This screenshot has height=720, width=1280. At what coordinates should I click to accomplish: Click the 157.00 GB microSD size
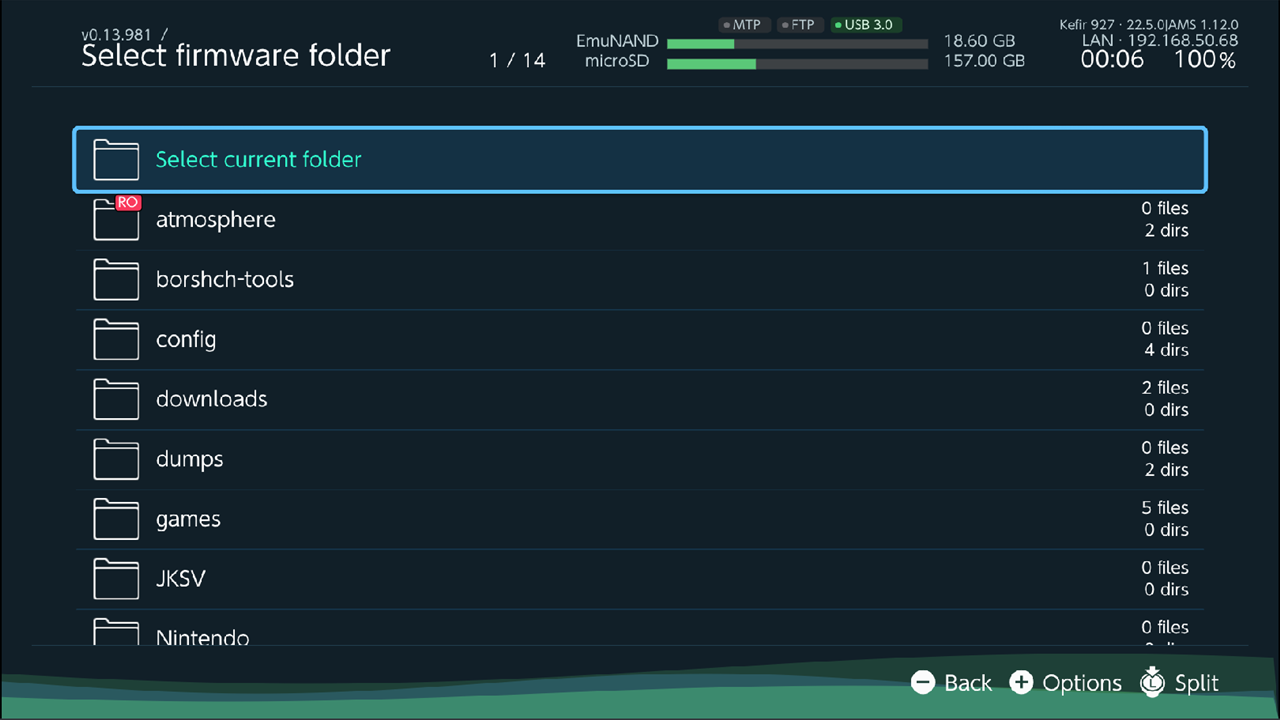(x=984, y=61)
